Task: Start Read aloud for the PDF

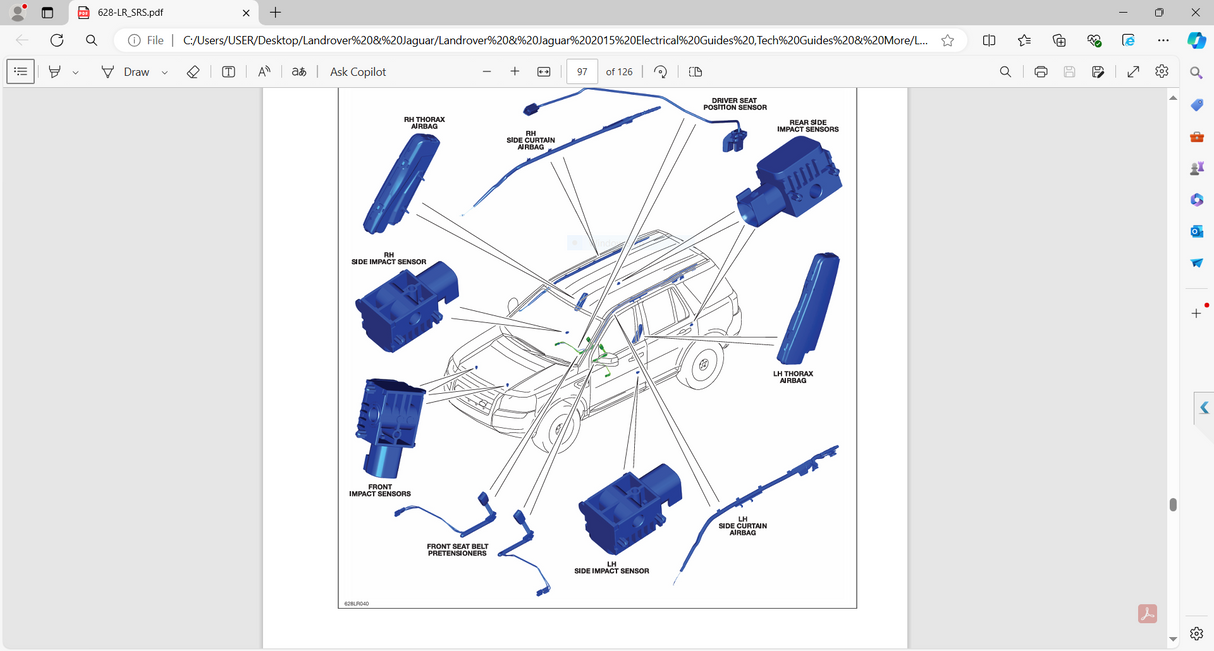Action: pyautogui.click(x=262, y=71)
